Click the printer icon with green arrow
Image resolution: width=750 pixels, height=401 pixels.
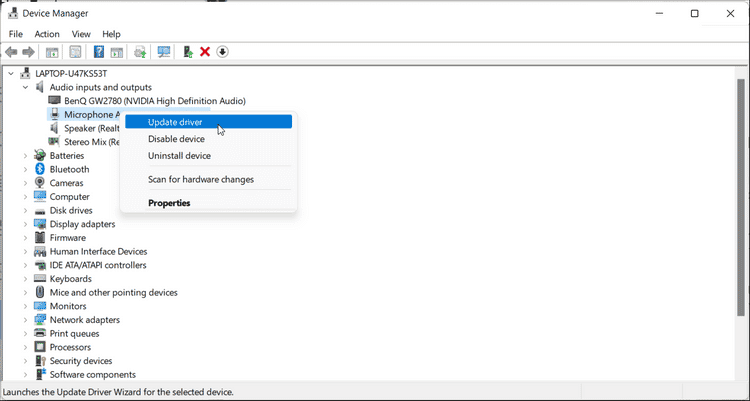(140, 52)
